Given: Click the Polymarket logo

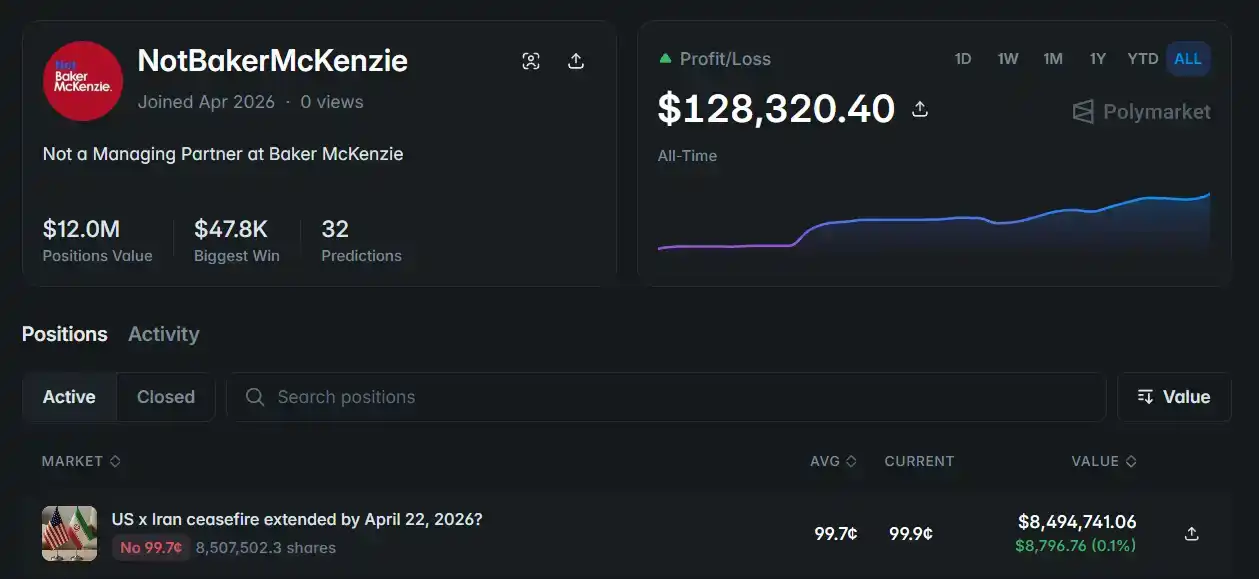Looking at the screenshot, I should [x=1141, y=112].
